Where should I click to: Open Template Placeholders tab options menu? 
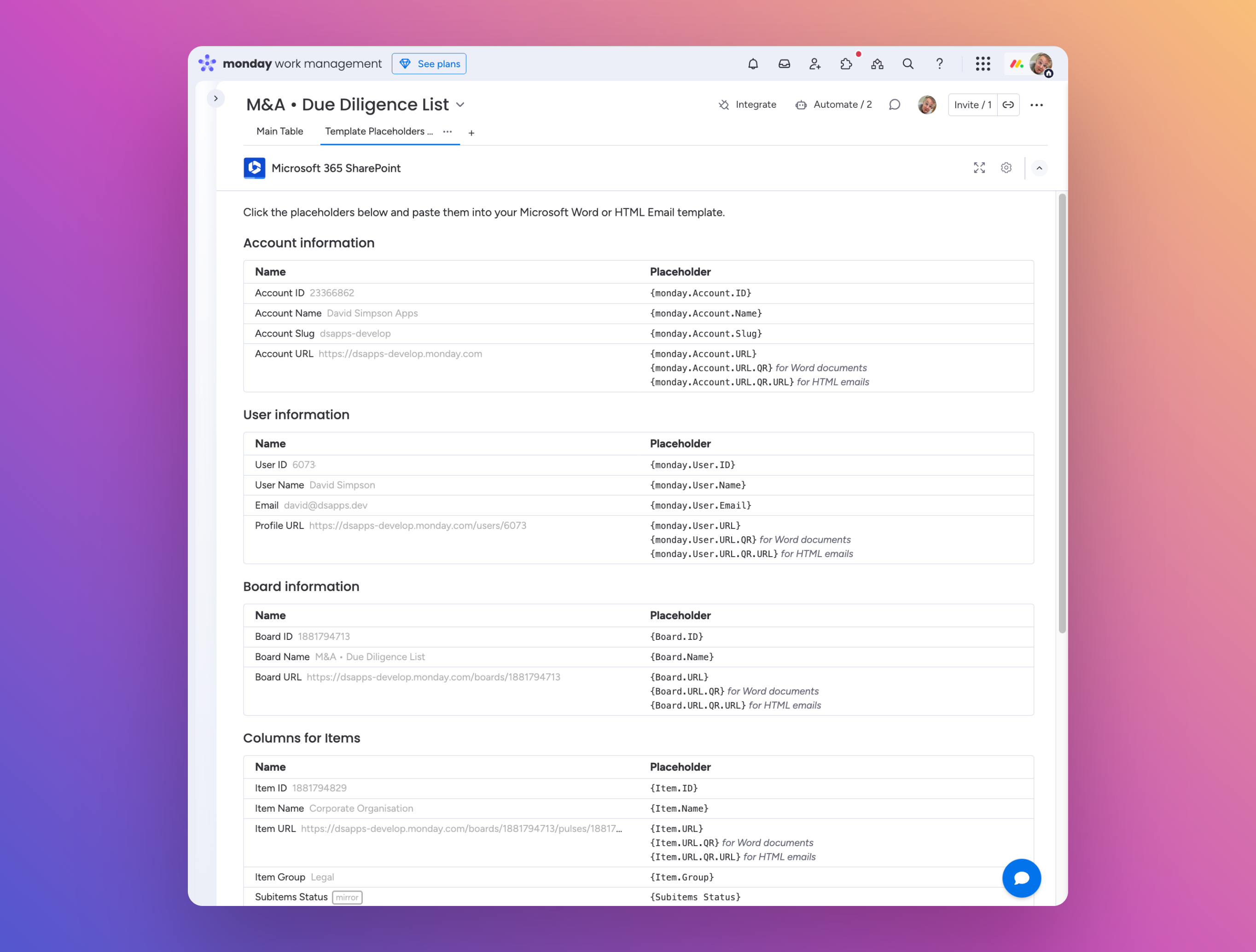[x=448, y=132]
